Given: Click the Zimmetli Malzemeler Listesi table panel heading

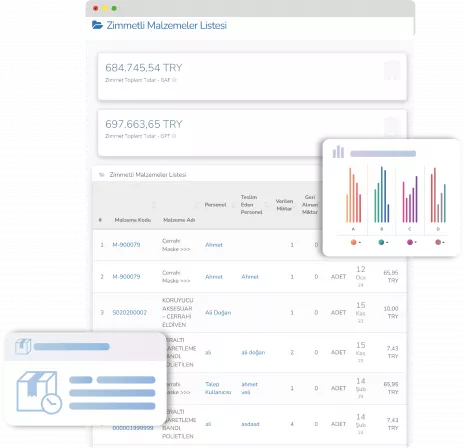Looking at the screenshot, I should (148, 175).
